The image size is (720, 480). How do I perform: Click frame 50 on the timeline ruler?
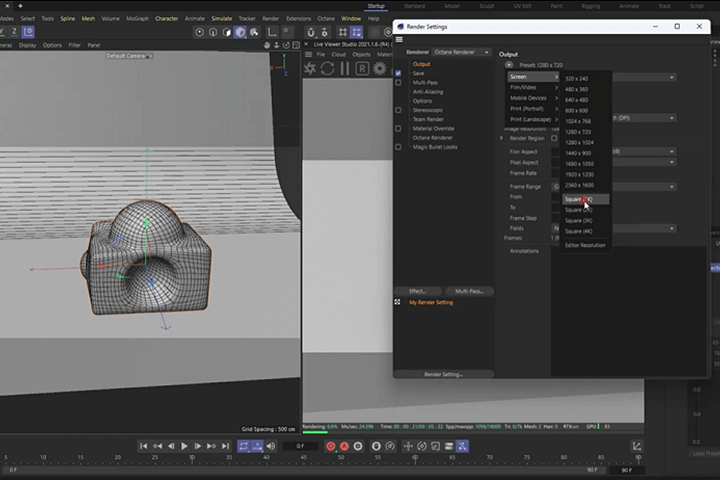point(341,457)
